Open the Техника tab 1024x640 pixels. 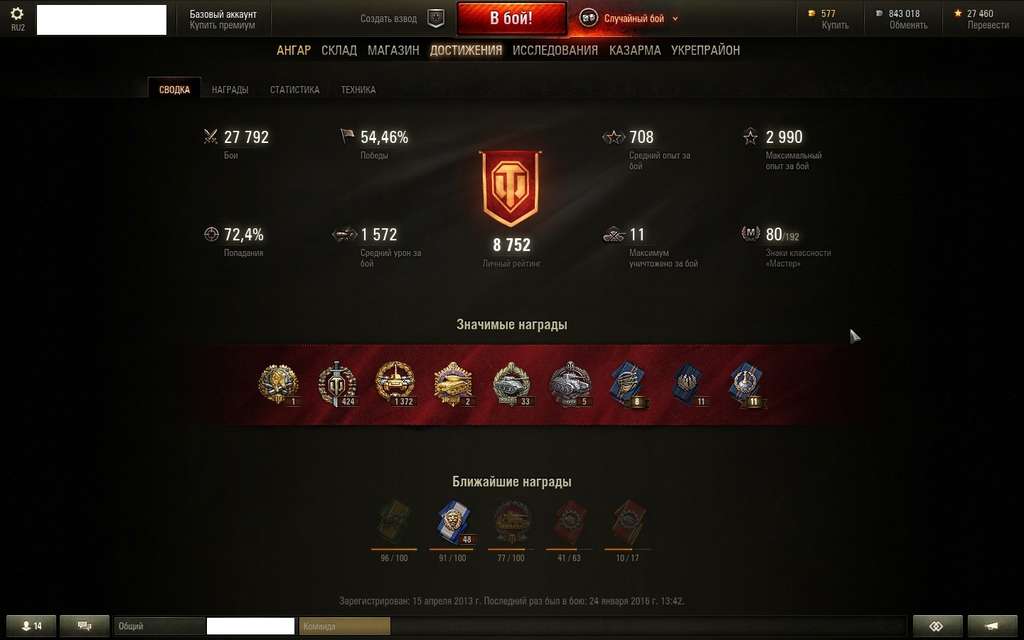(358, 89)
